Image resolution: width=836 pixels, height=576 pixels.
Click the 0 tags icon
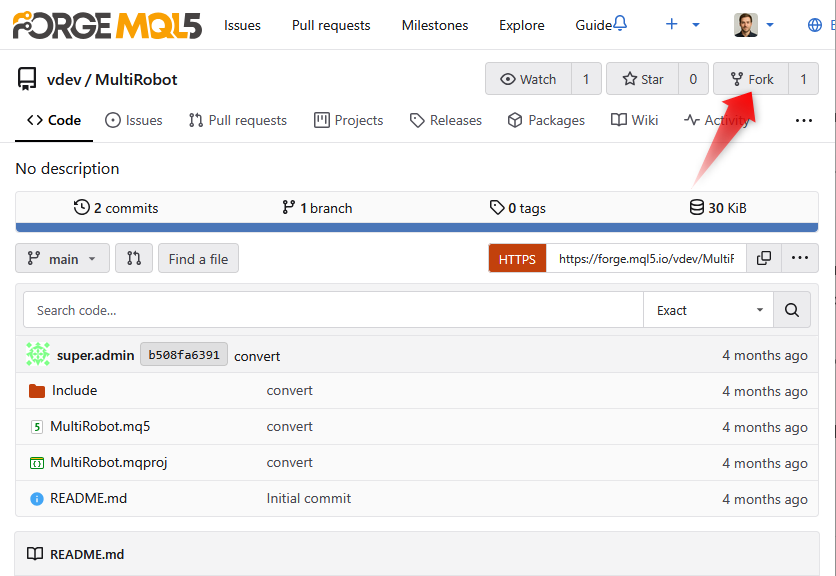(x=497, y=207)
